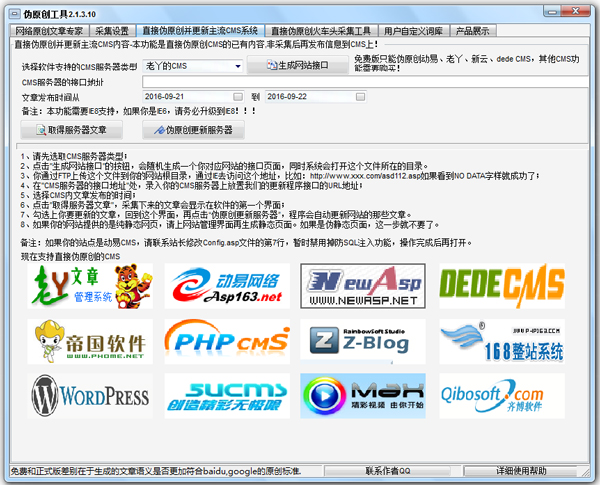Select the 直接伪原创并更新主流CMS系统 tab
The height and width of the screenshot is (485, 600).
click(200, 30)
